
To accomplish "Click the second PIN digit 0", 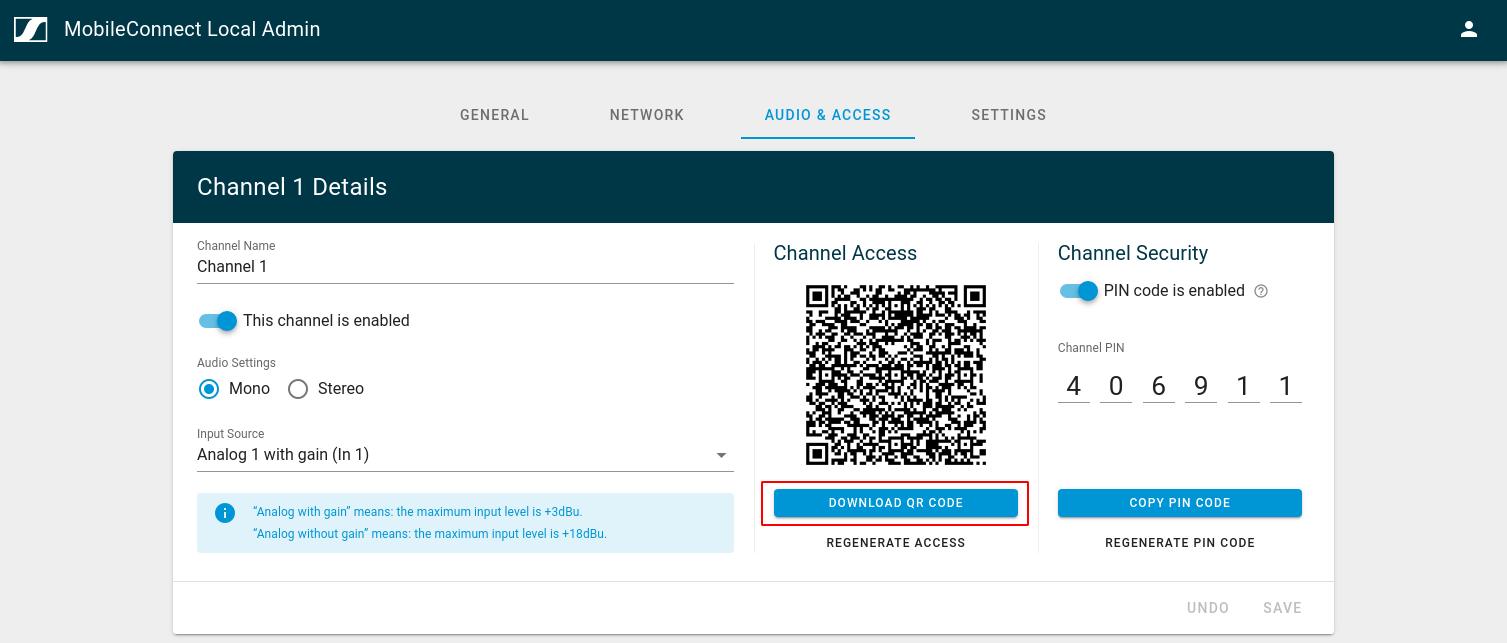I will coord(1116,387).
